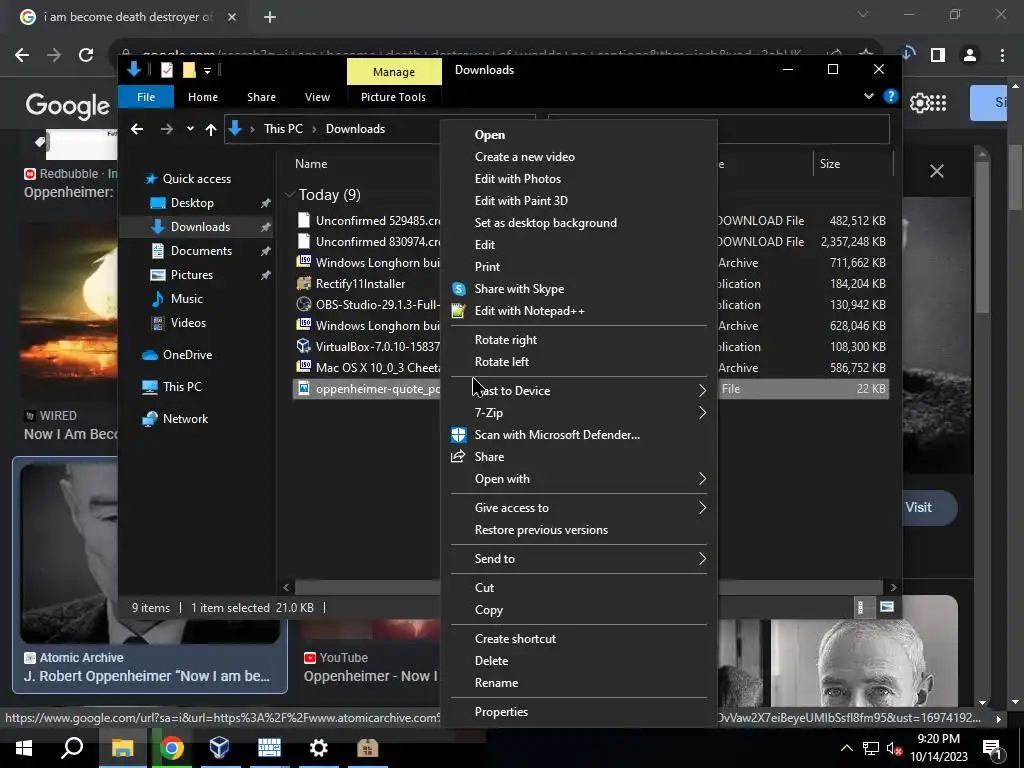Open Windows Start menu
The image size is (1024, 768).
(x=24, y=748)
